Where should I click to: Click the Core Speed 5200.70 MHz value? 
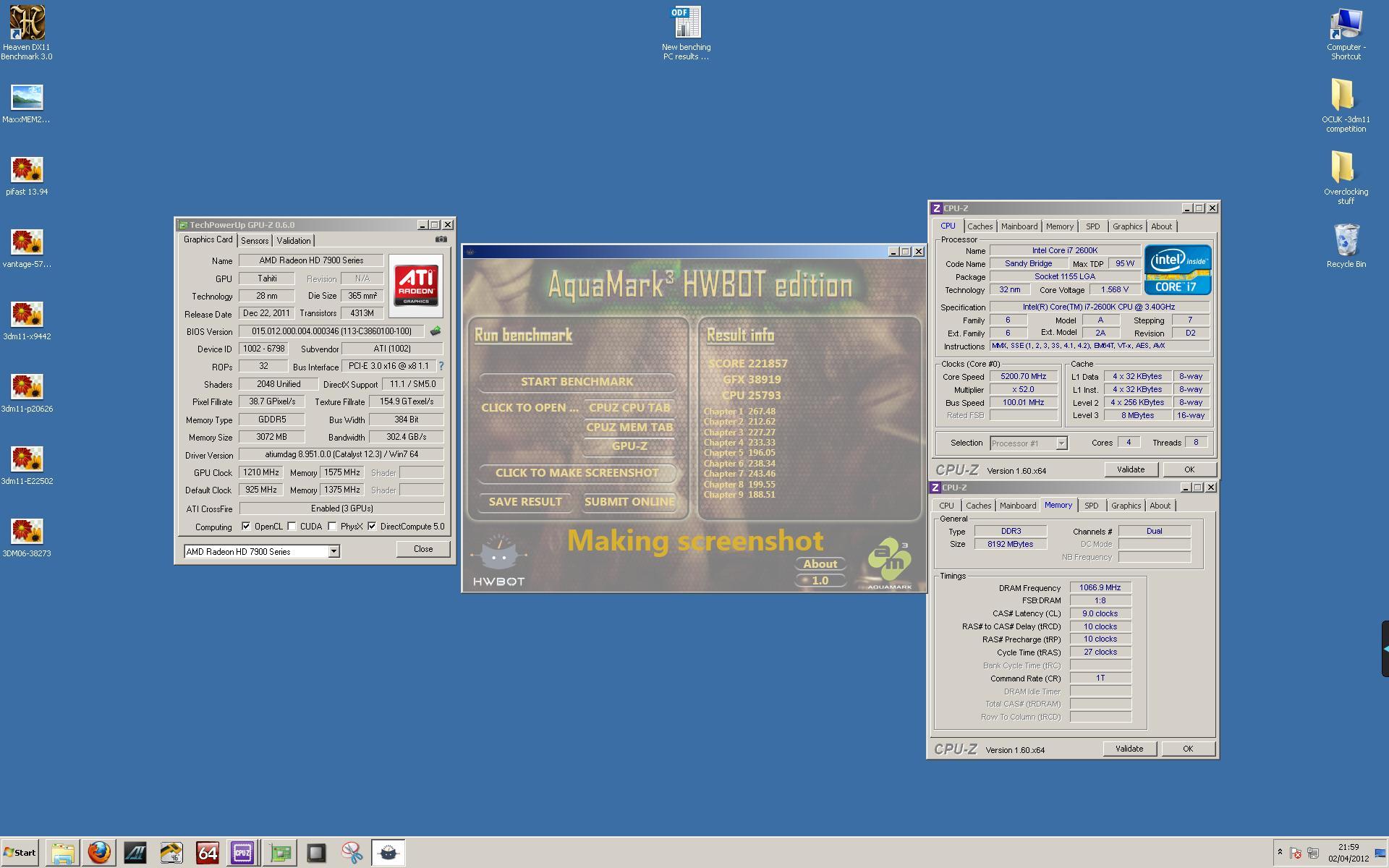tap(1023, 377)
